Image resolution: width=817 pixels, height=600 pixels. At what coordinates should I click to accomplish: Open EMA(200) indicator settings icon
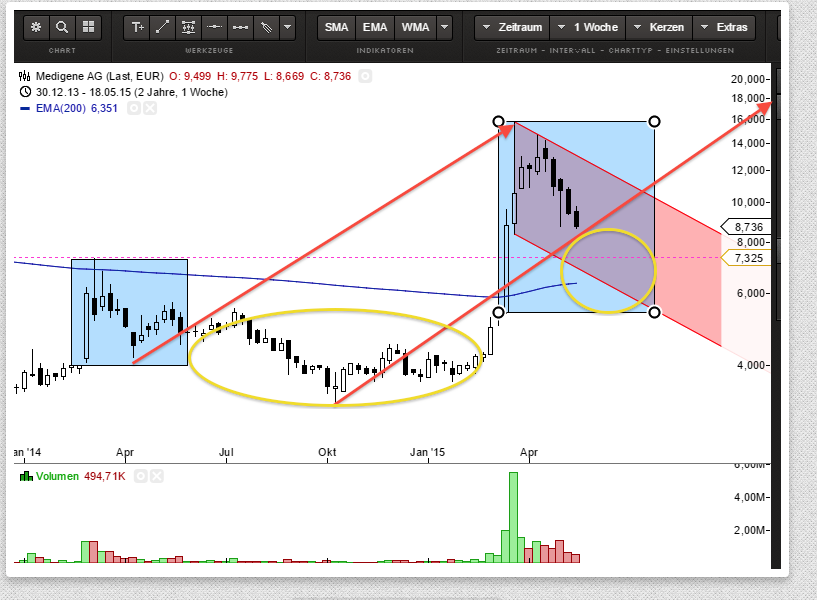[134, 108]
